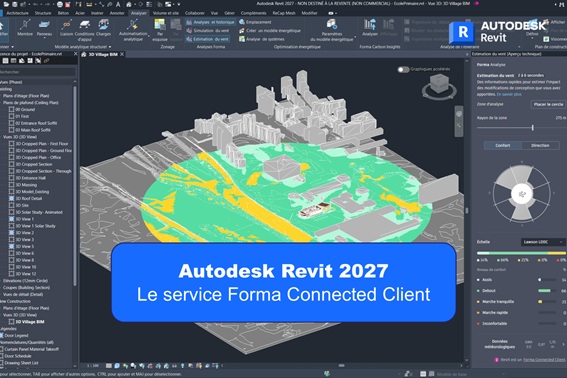Expand Données météorologiques chevron

pos(563,344)
